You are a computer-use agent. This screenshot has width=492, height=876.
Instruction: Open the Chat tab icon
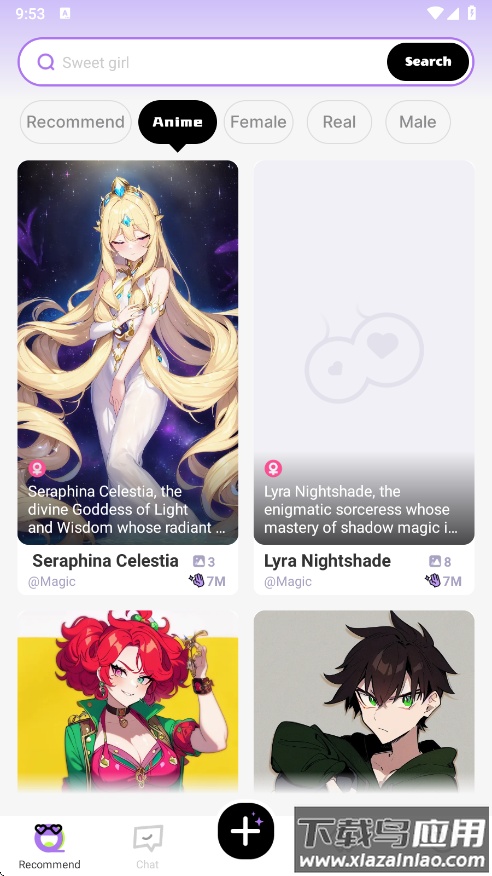click(147, 838)
